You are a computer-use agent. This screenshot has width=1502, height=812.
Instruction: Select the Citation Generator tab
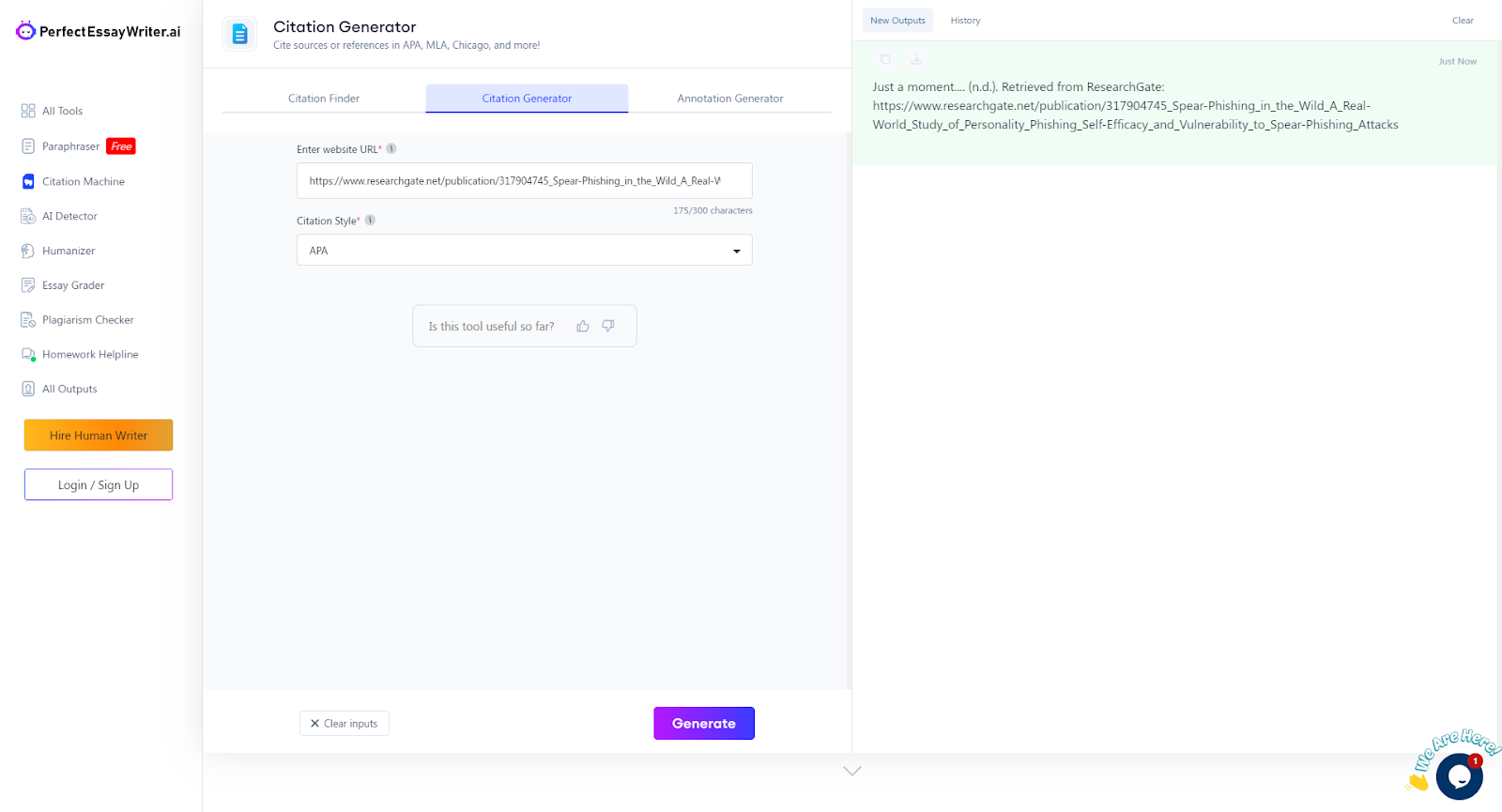pyautogui.click(x=527, y=99)
